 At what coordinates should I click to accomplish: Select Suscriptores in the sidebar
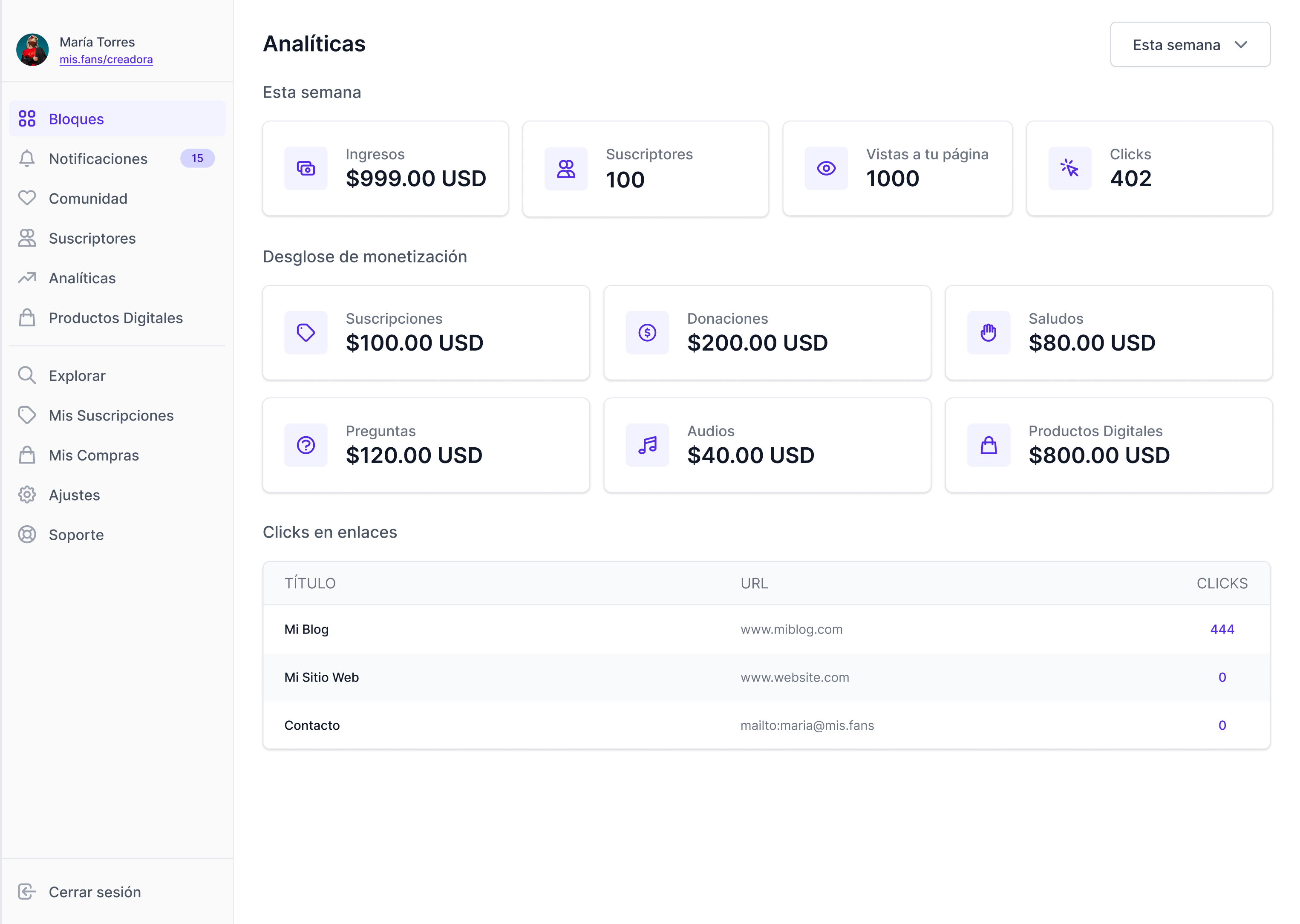[x=117, y=239]
